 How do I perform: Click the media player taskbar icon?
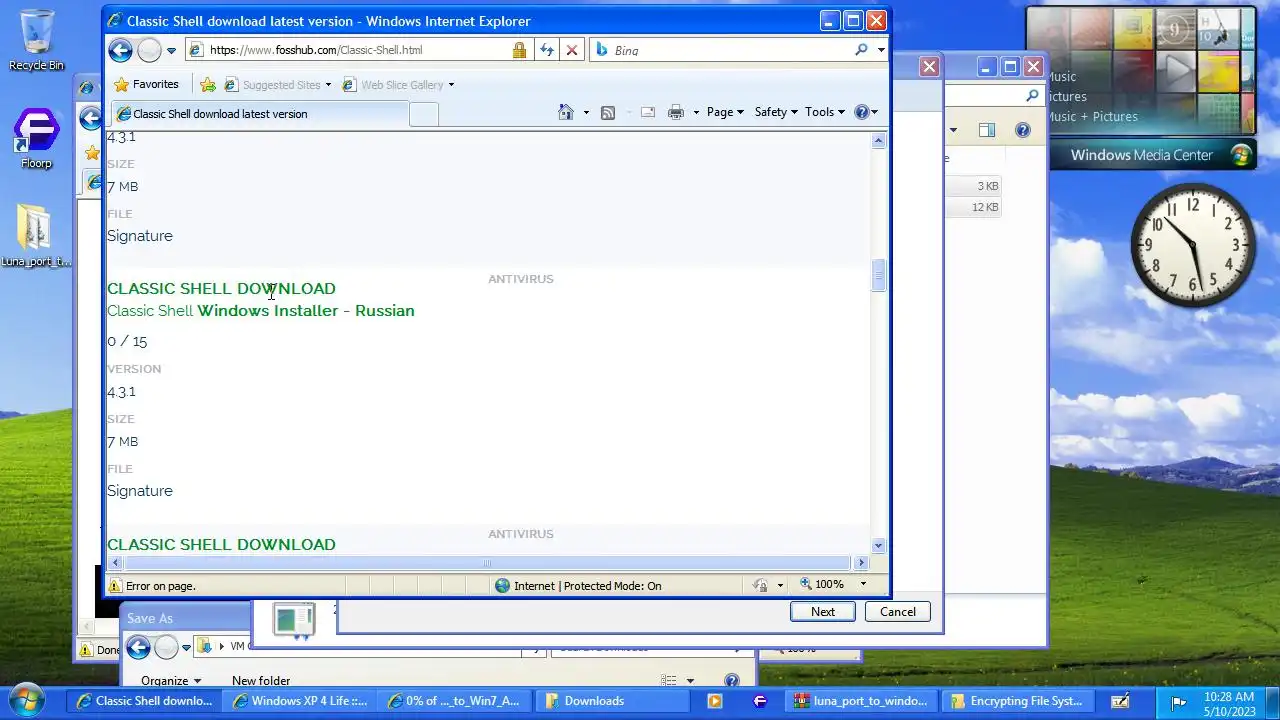(714, 701)
